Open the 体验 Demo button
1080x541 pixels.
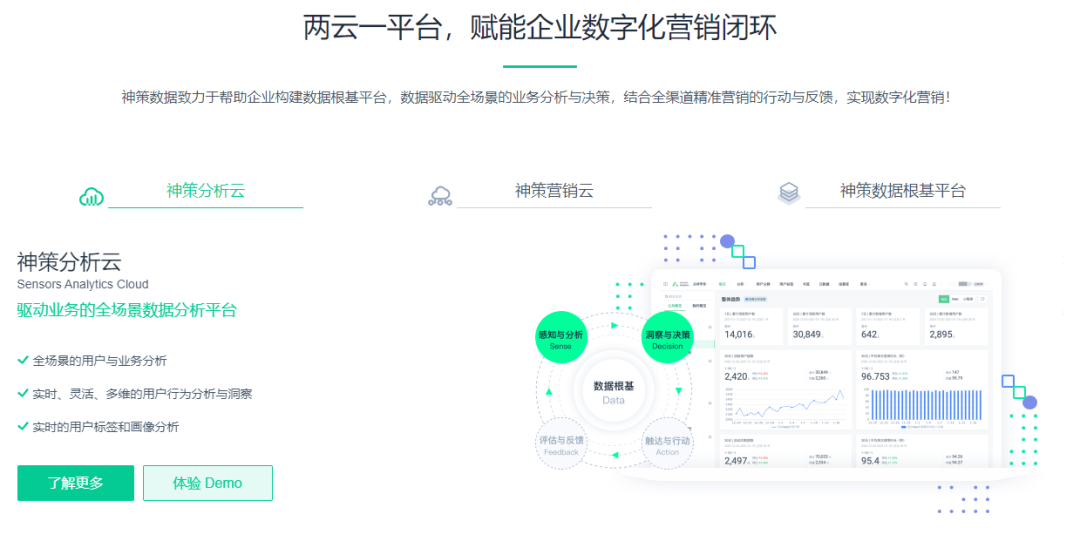pos(207,483)
